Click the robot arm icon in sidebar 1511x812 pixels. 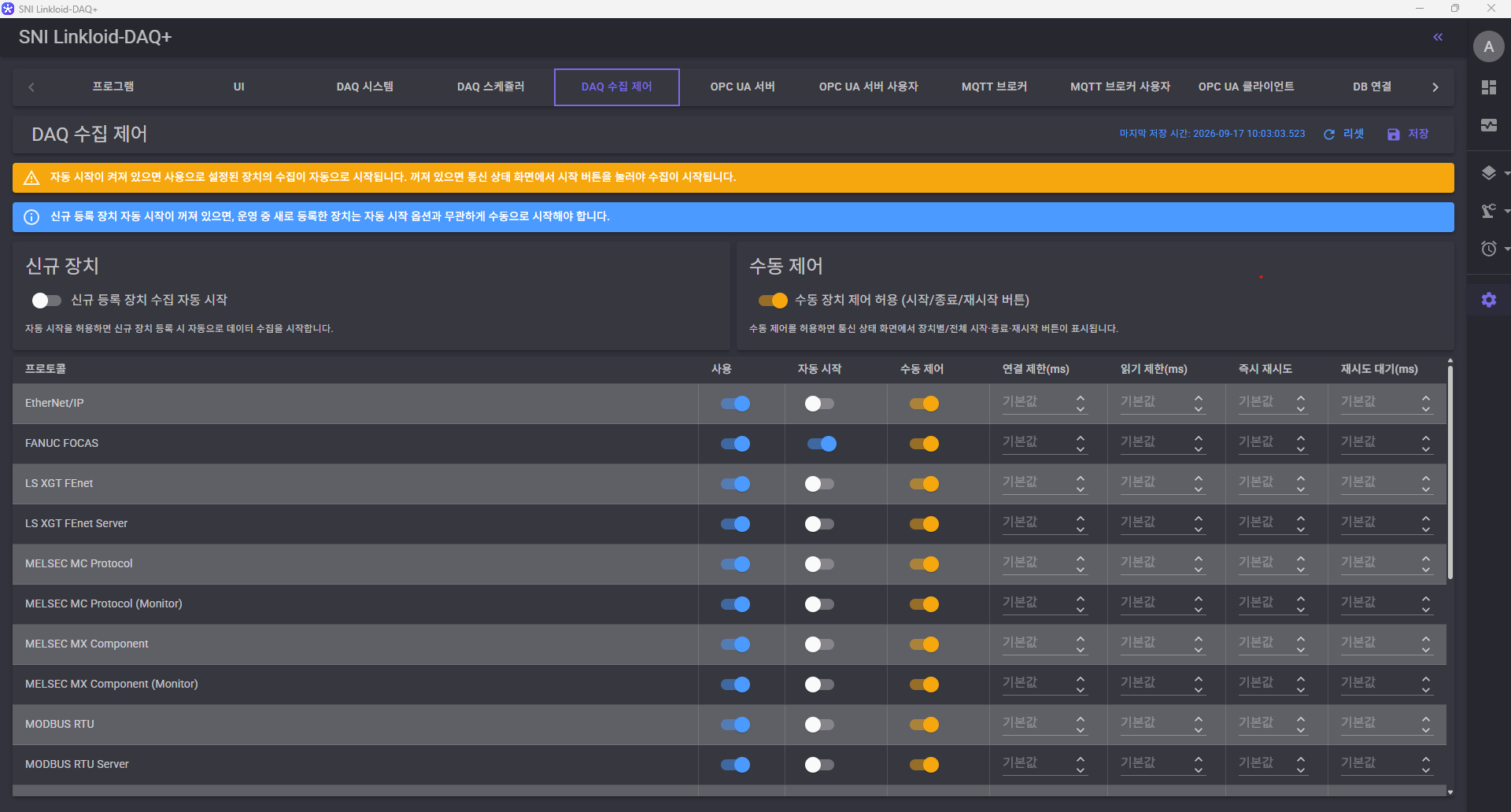click(1488, 211)
